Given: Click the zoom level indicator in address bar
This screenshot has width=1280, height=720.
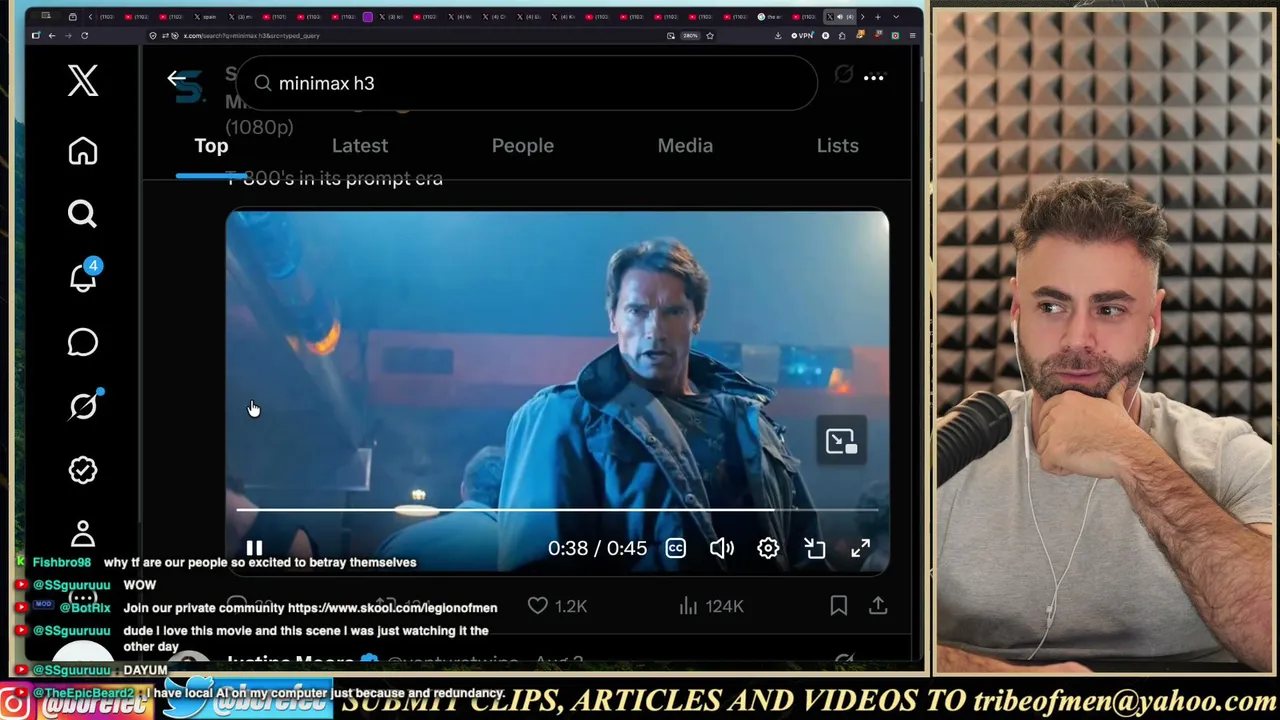Looking at the screenshot, I should [x=690, y=36].
